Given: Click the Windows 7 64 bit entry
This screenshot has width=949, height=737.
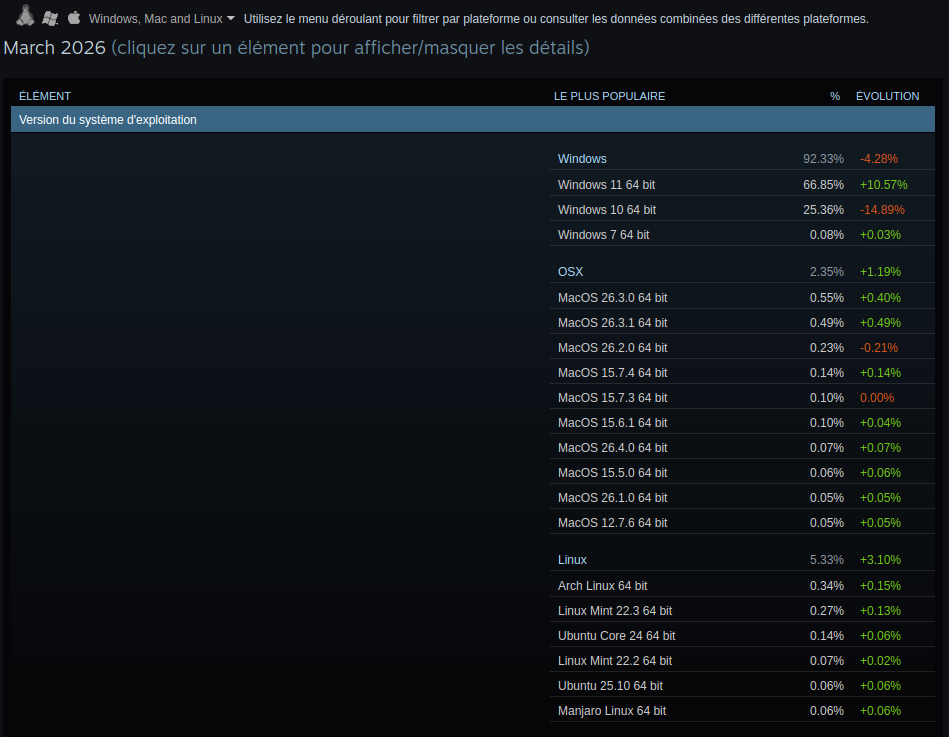Looking at the screenshot, I should [603, 235].
